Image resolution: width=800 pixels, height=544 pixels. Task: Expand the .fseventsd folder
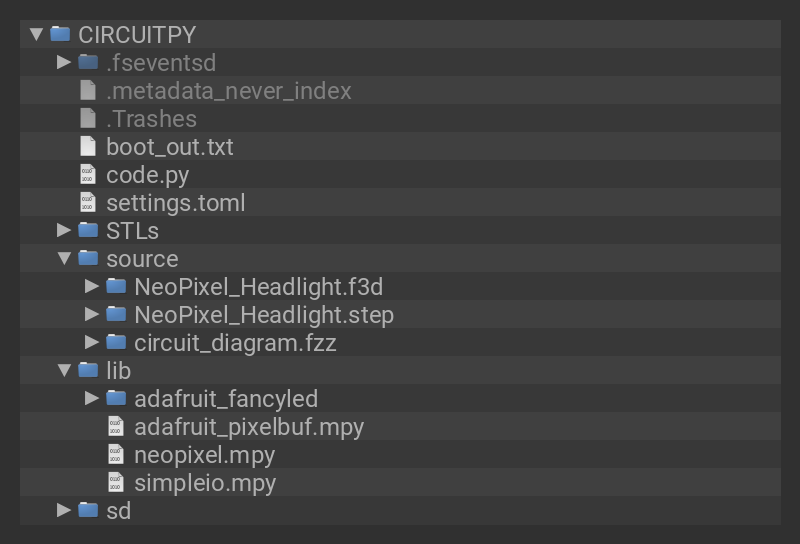coord(65,63)
